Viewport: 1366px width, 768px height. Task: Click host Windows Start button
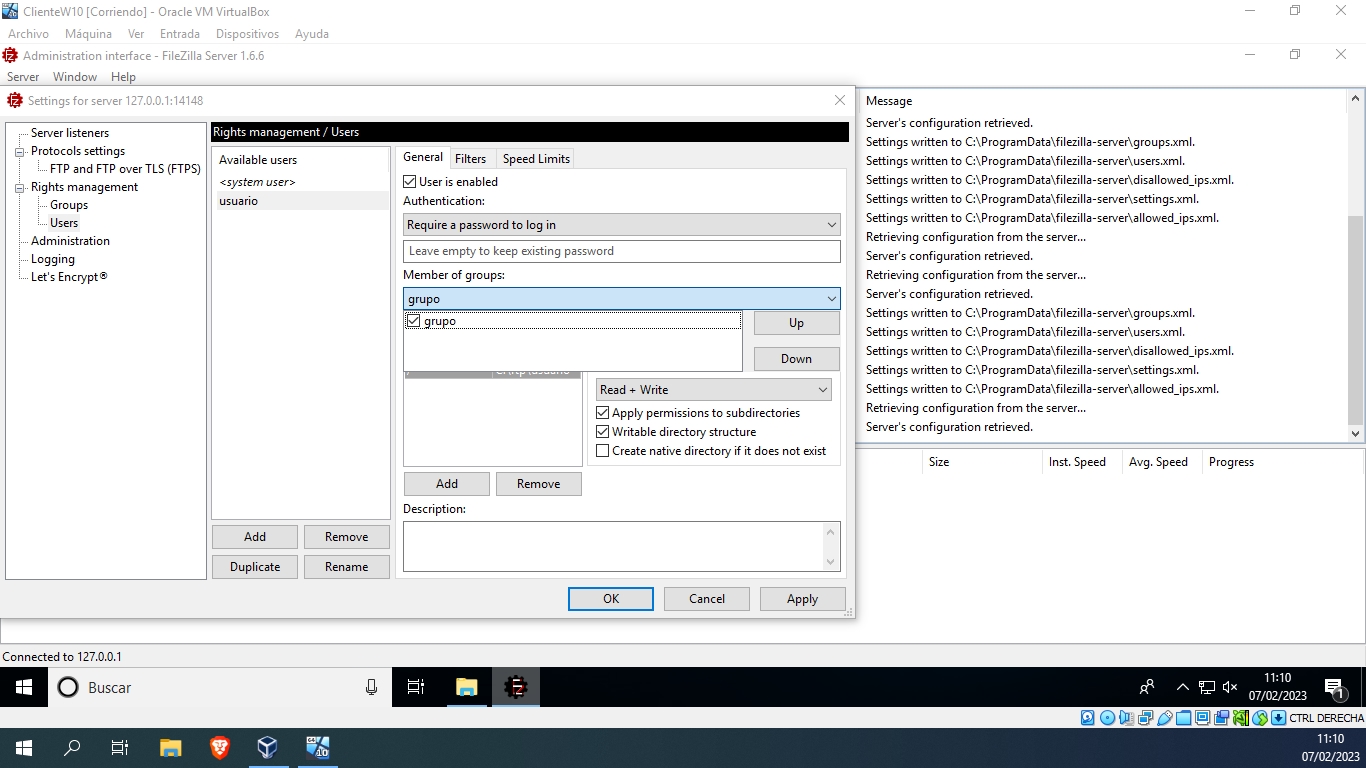[24, 748]
